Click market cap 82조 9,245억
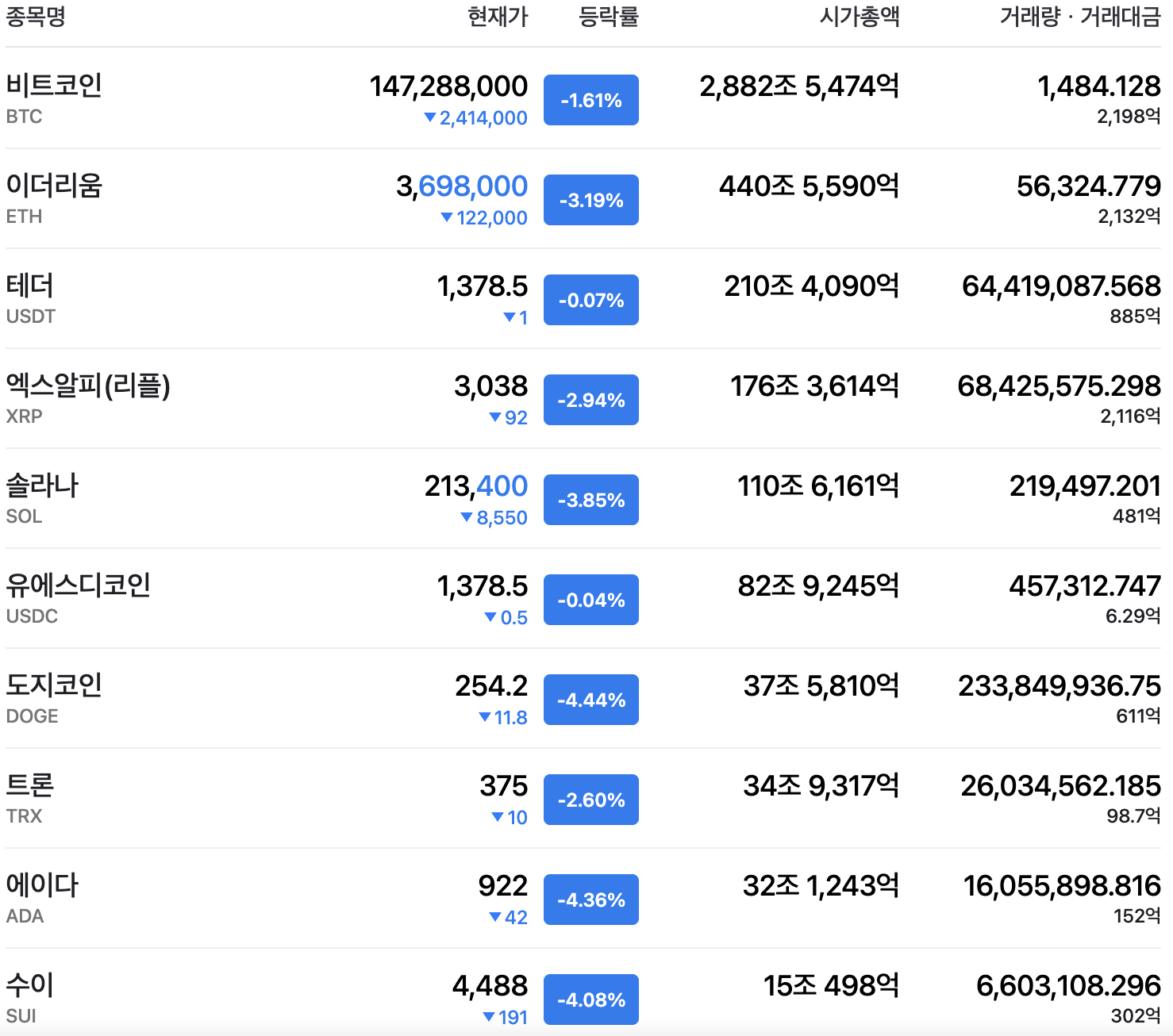 pos(818,585)
